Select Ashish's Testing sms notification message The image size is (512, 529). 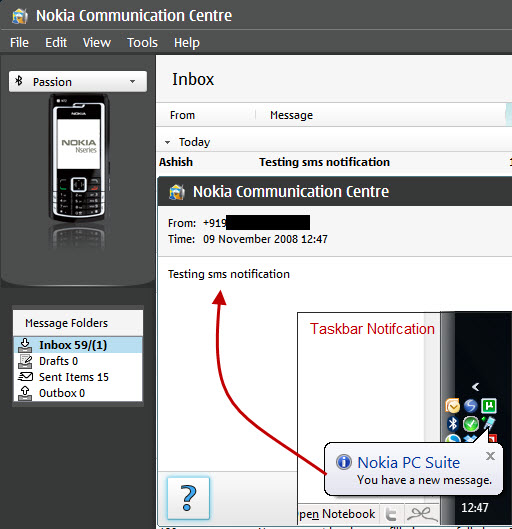click(x=334, y=162)
